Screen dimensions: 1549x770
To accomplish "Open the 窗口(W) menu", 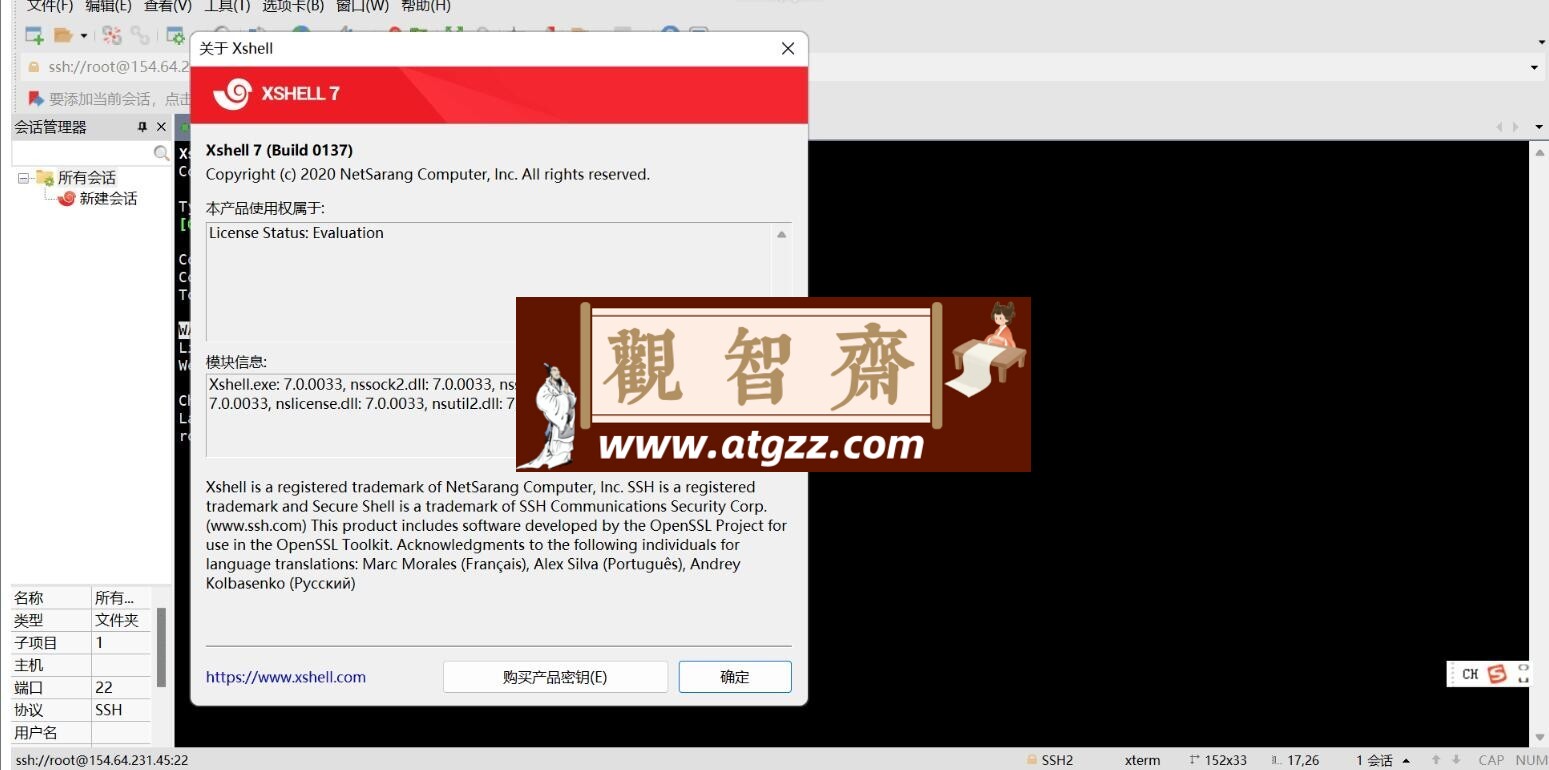I will pos(362,6).
